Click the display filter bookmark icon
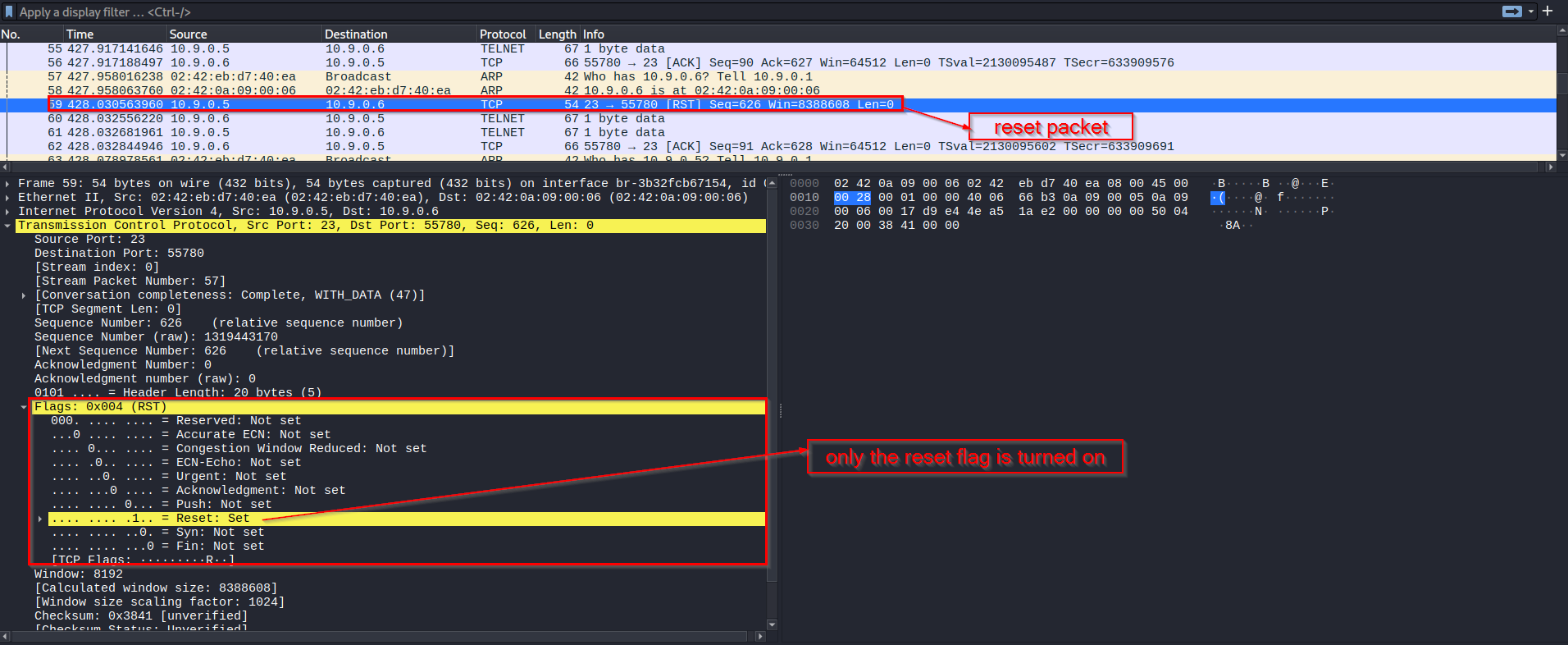 9,11
